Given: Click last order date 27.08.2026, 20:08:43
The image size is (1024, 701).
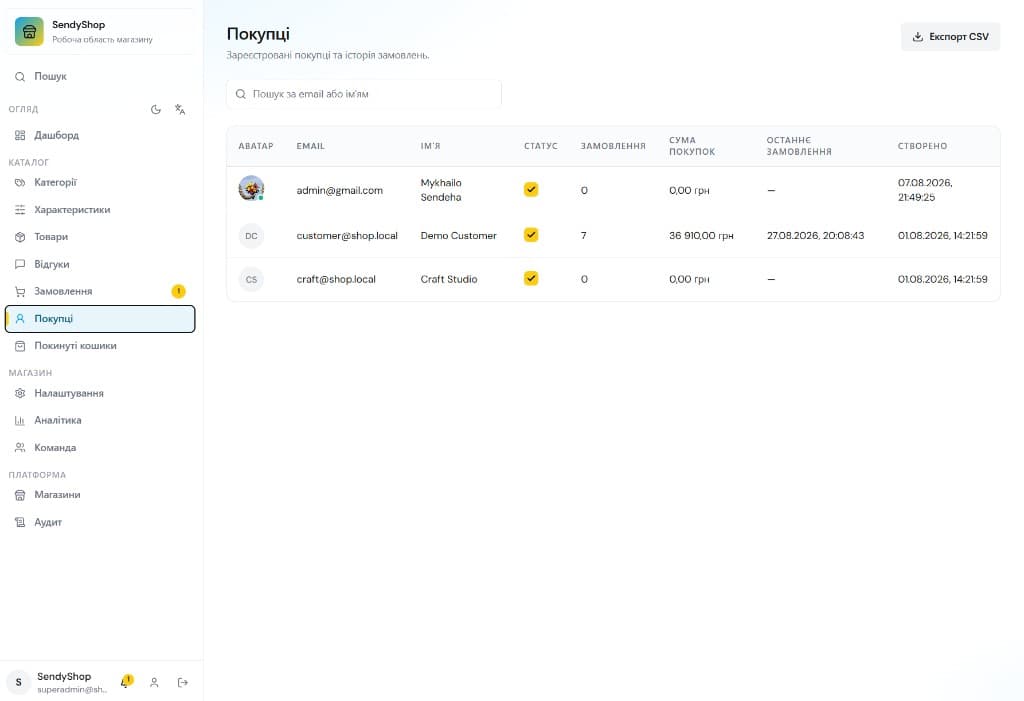Looking at the screenshot, I should click(x=815, y=236).
